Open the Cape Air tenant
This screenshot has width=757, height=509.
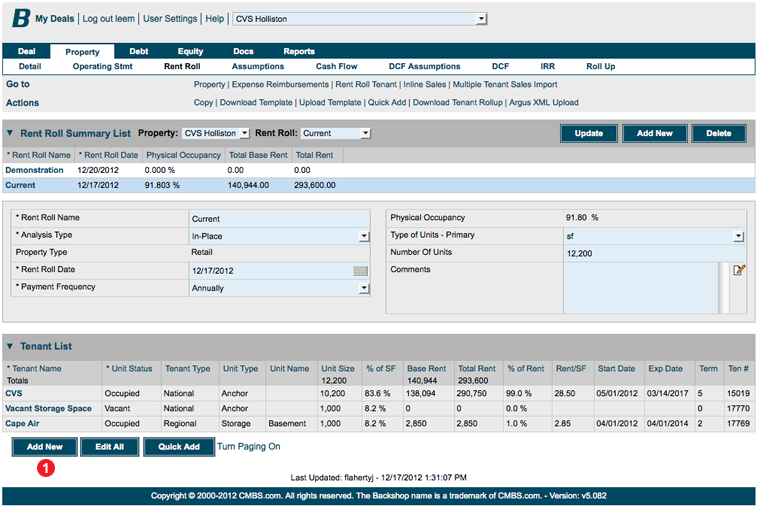tap(22, 423)
